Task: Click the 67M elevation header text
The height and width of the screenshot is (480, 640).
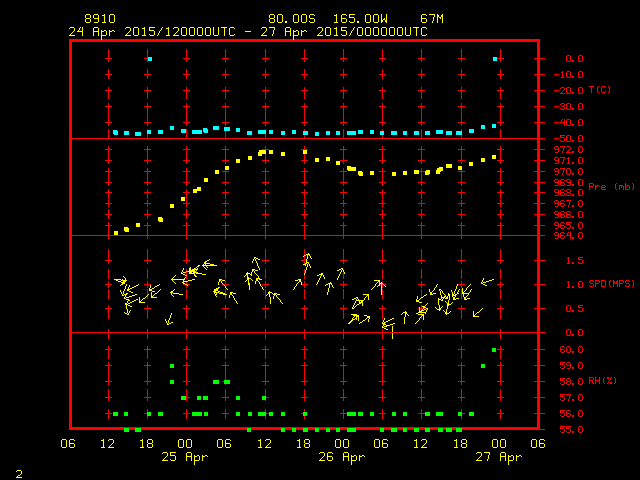Action: coord(432,19)
